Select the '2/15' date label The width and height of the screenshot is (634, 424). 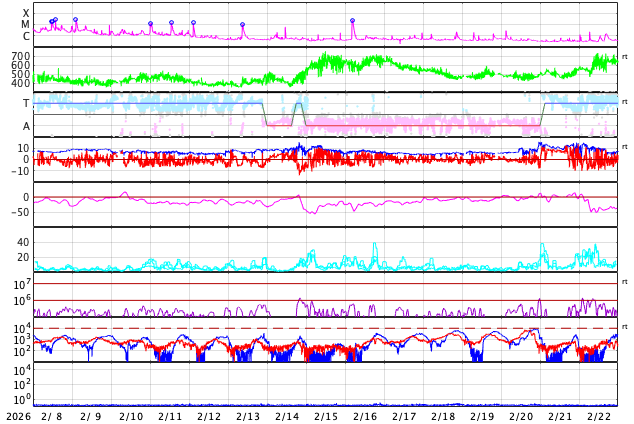326,417
